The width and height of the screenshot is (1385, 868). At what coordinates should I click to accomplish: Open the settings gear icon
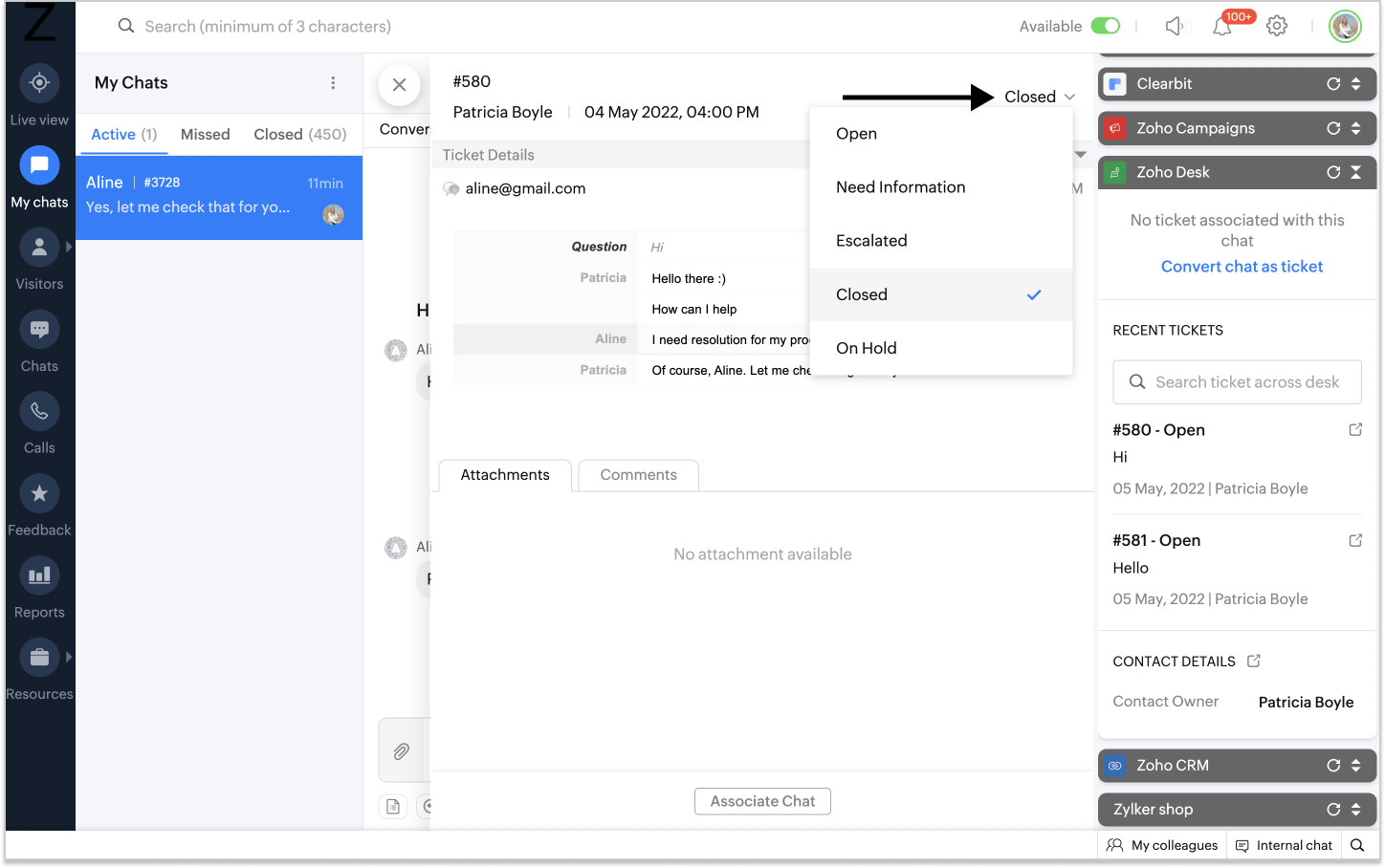click(x=1277, y=27)
